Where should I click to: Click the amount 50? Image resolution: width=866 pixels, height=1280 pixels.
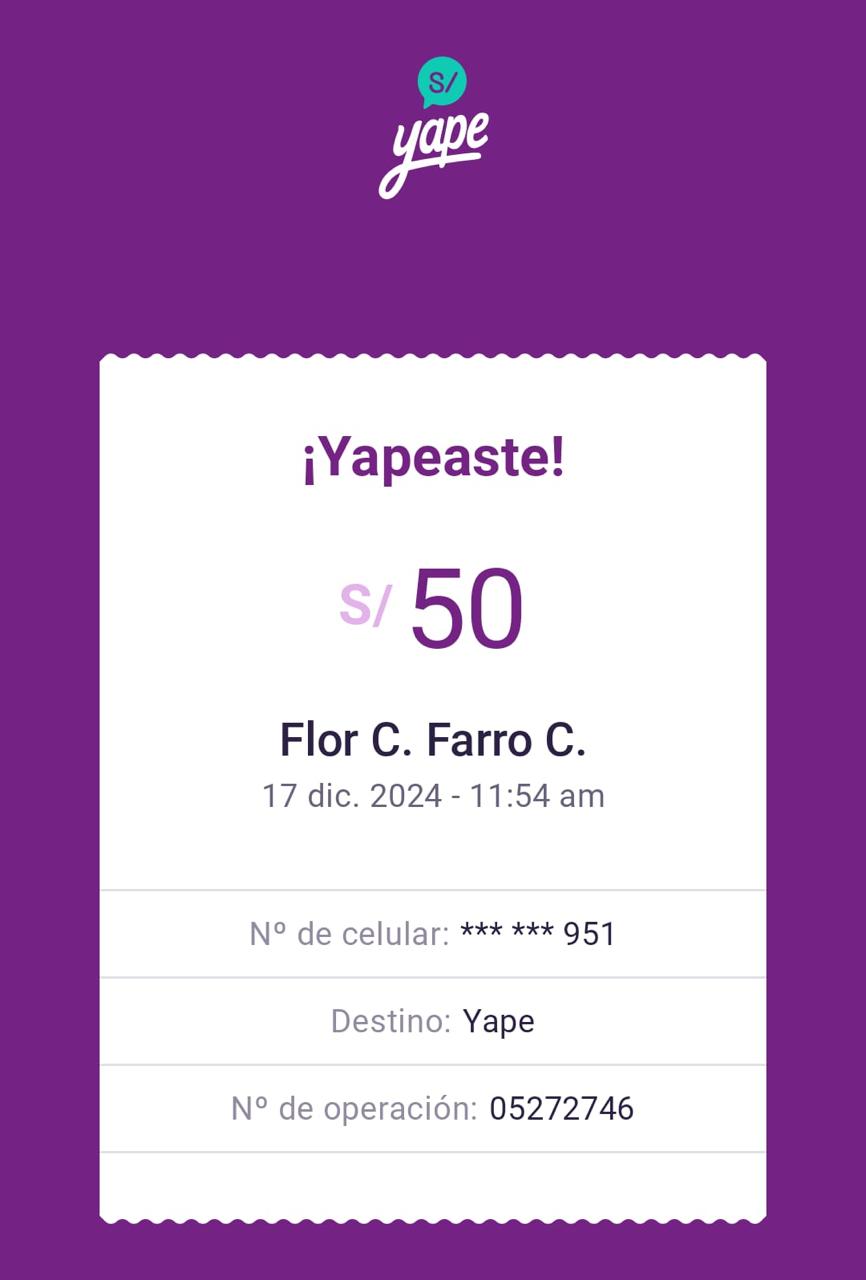pyautogui.click(x=467, y=610)
